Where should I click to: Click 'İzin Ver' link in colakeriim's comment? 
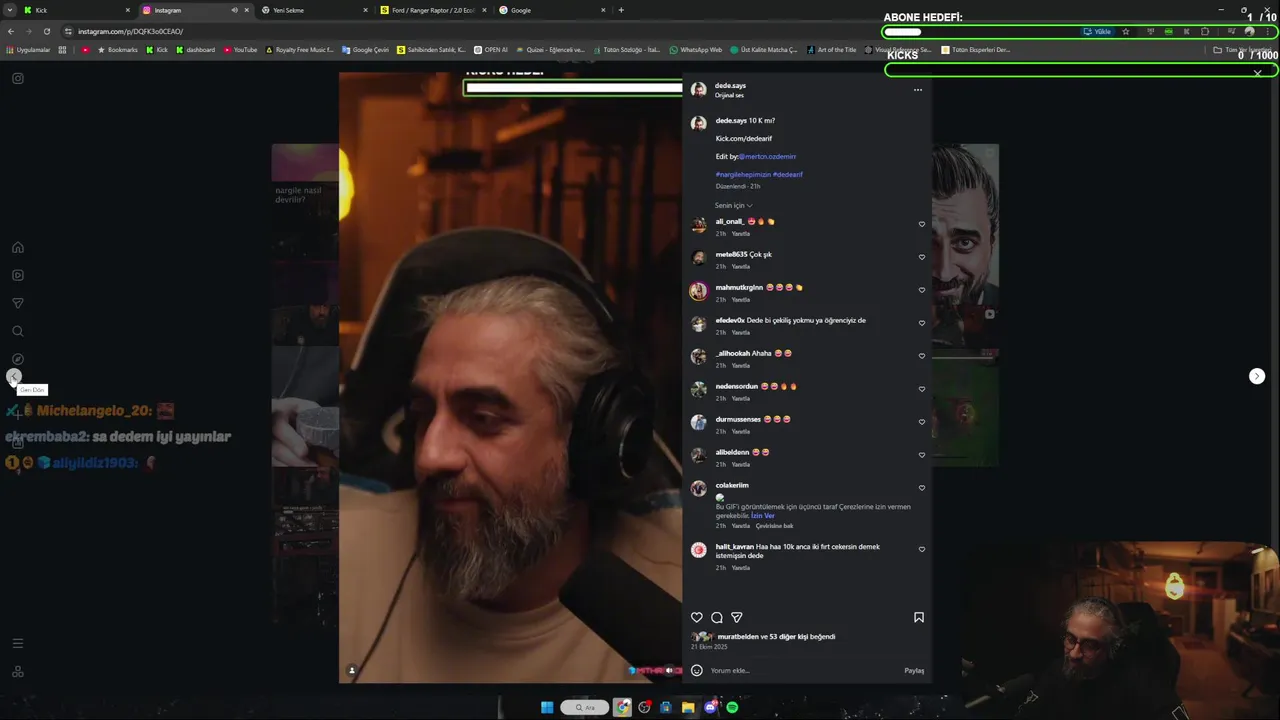click(x=763, y=516)
